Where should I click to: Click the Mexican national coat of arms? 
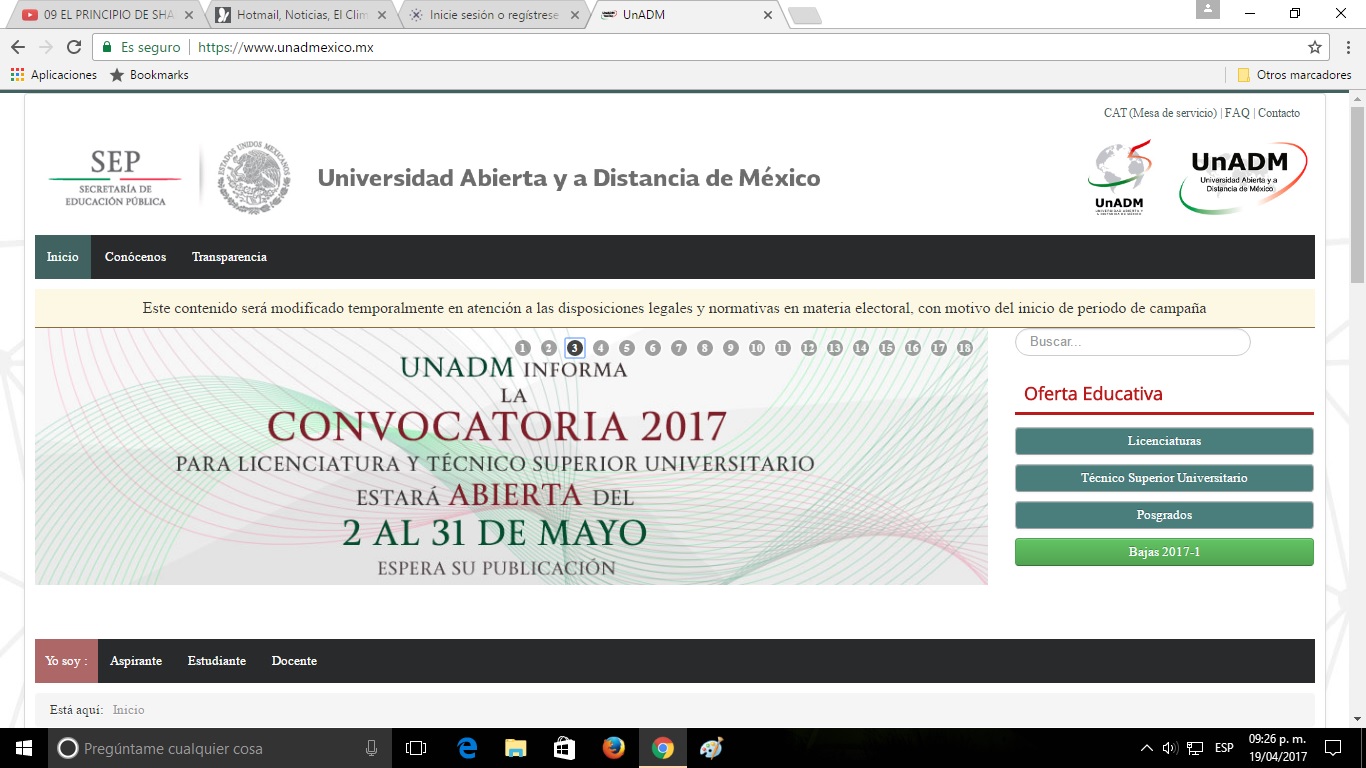(254, 177)
